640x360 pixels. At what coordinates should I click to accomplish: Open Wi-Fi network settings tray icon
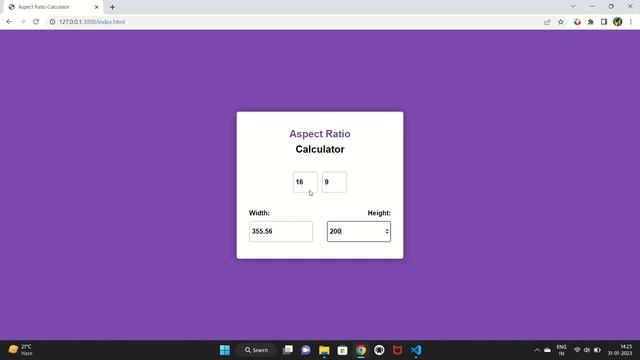coord(577,350)
